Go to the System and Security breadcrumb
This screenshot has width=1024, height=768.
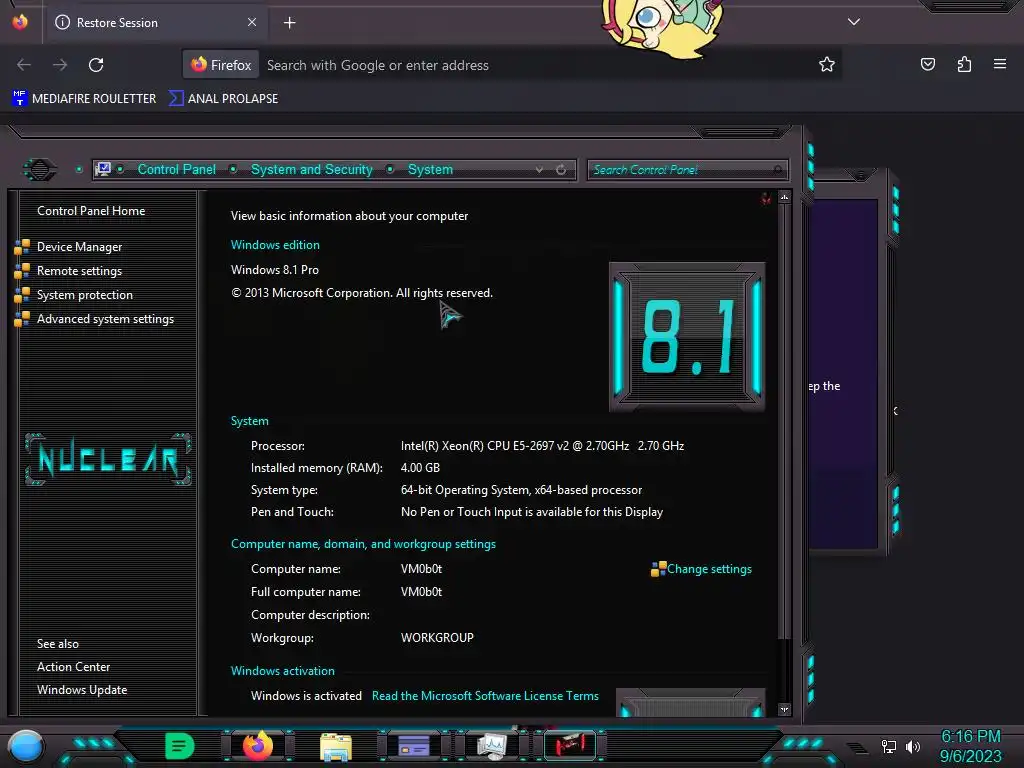tap(312, 170)
